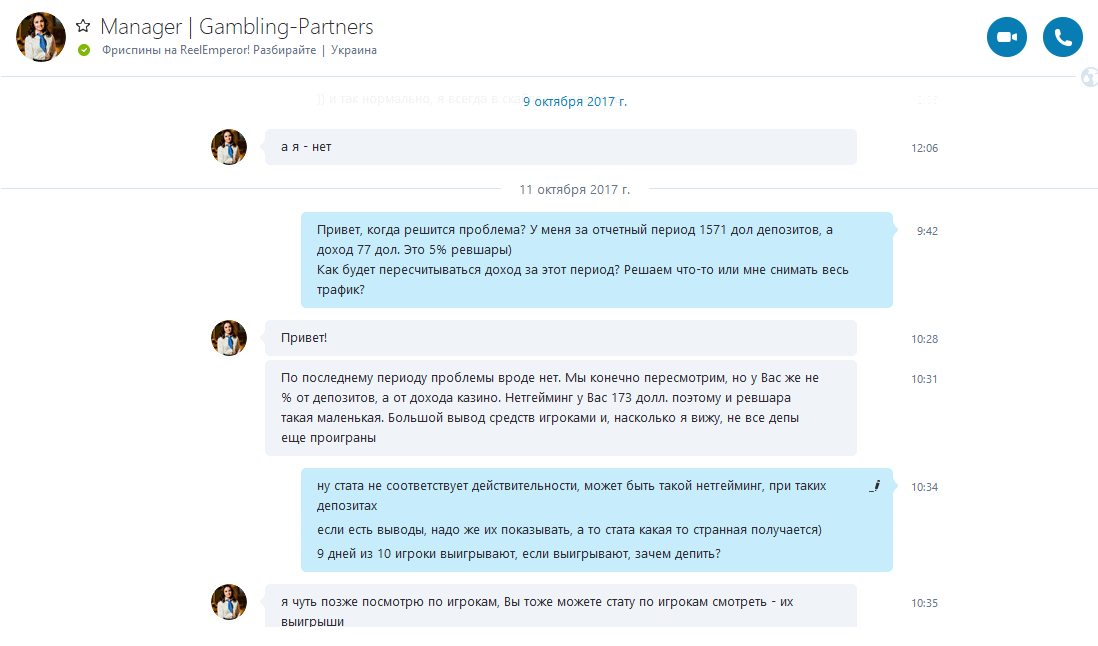
Task: Select the message starting 'Привет, когда решится проблема?'
Action: tap(597, 260)
